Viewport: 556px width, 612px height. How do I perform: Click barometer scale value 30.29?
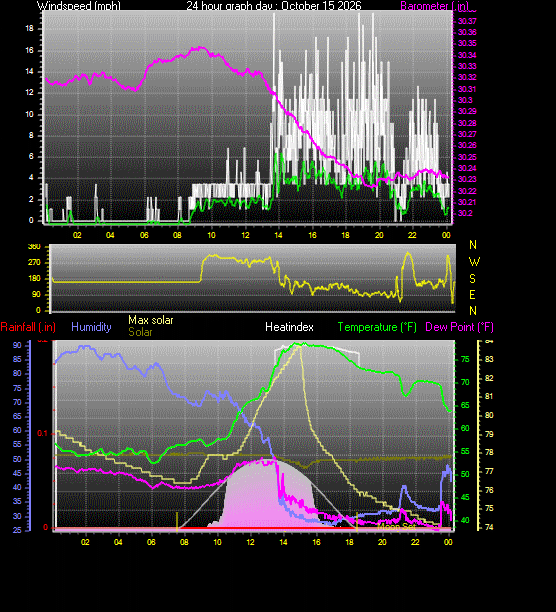(x=467, y=111)
